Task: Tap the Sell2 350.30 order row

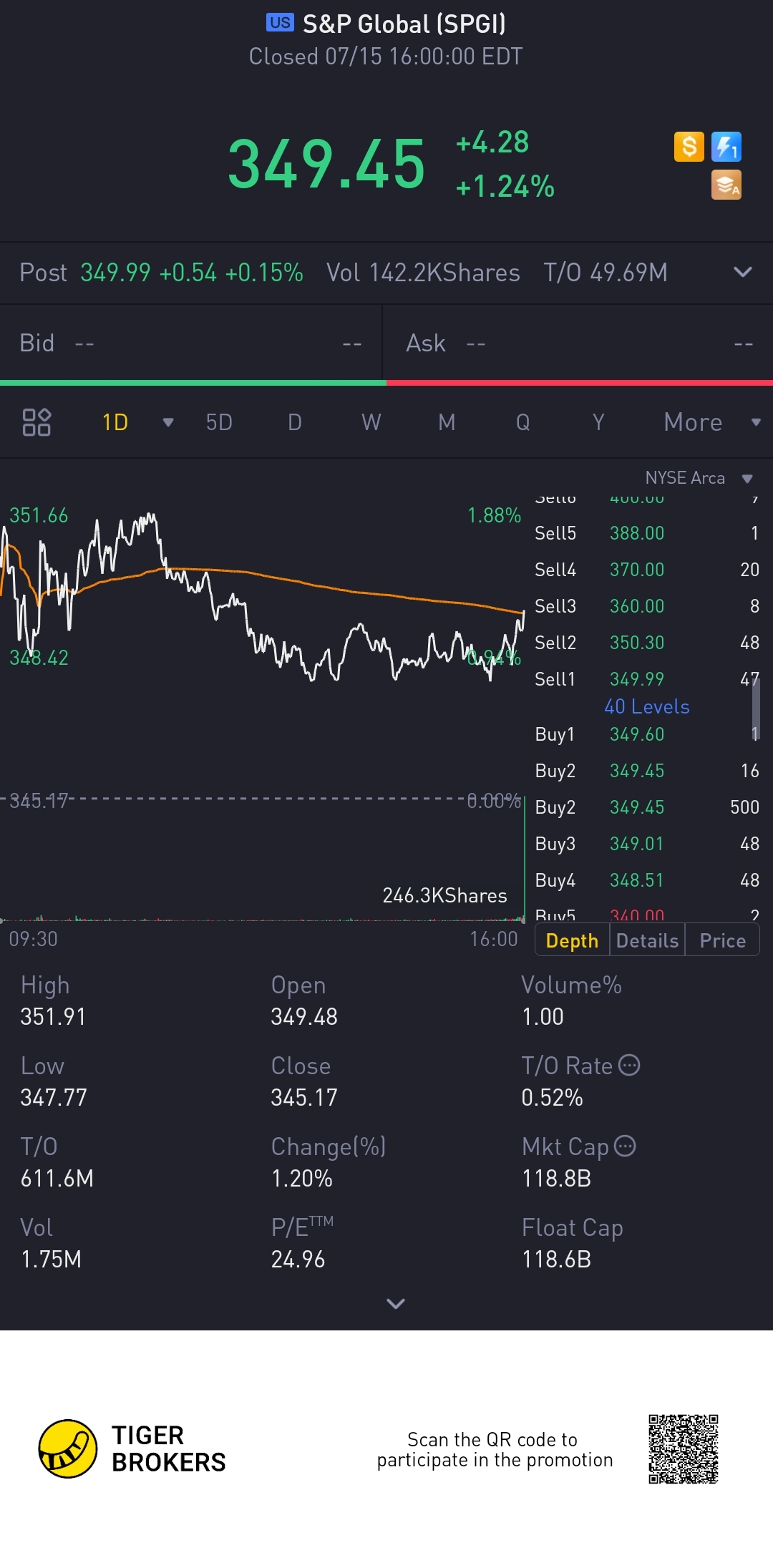Action: 647,643
